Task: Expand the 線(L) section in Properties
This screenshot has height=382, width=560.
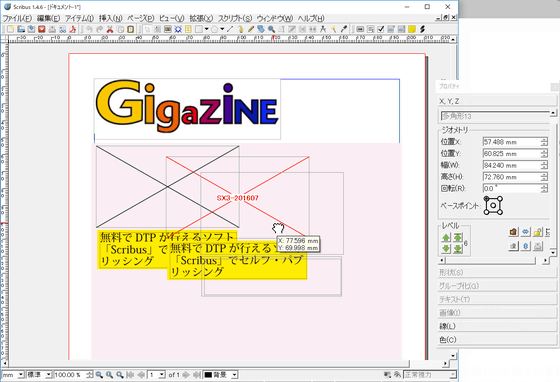Action: coord(497,326)
